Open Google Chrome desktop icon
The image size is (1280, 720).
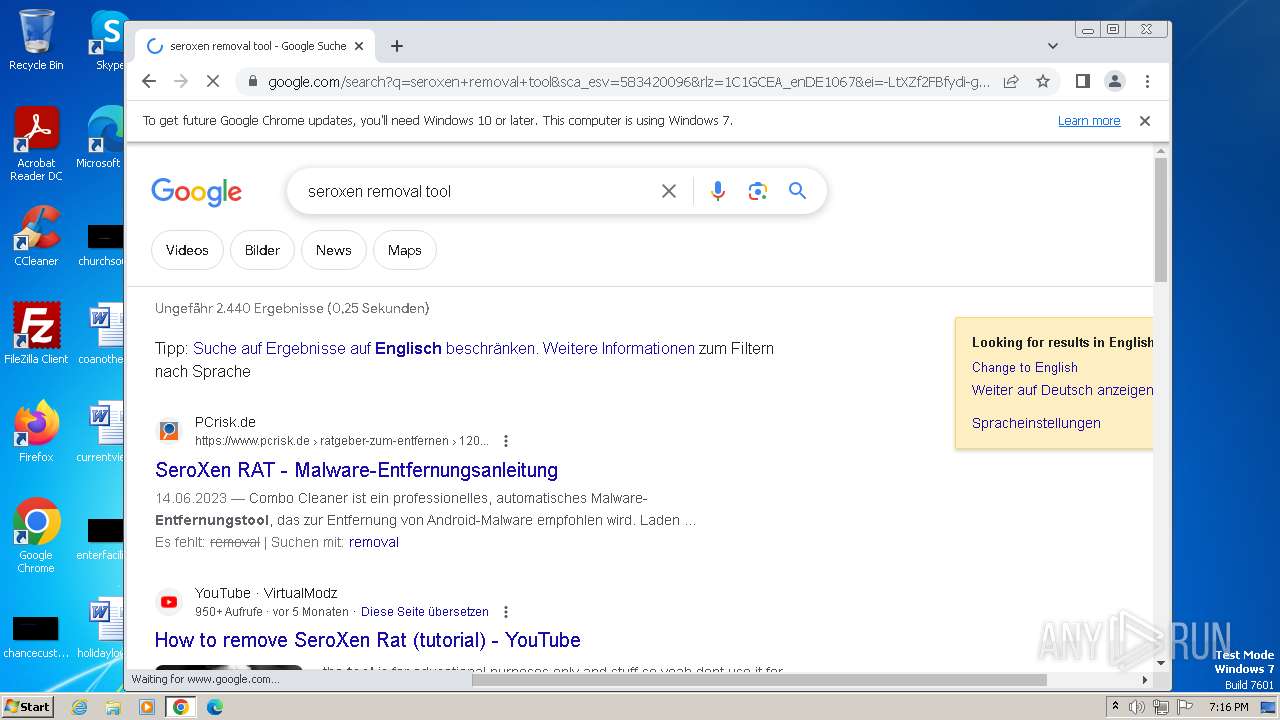(x=36, y=535)
